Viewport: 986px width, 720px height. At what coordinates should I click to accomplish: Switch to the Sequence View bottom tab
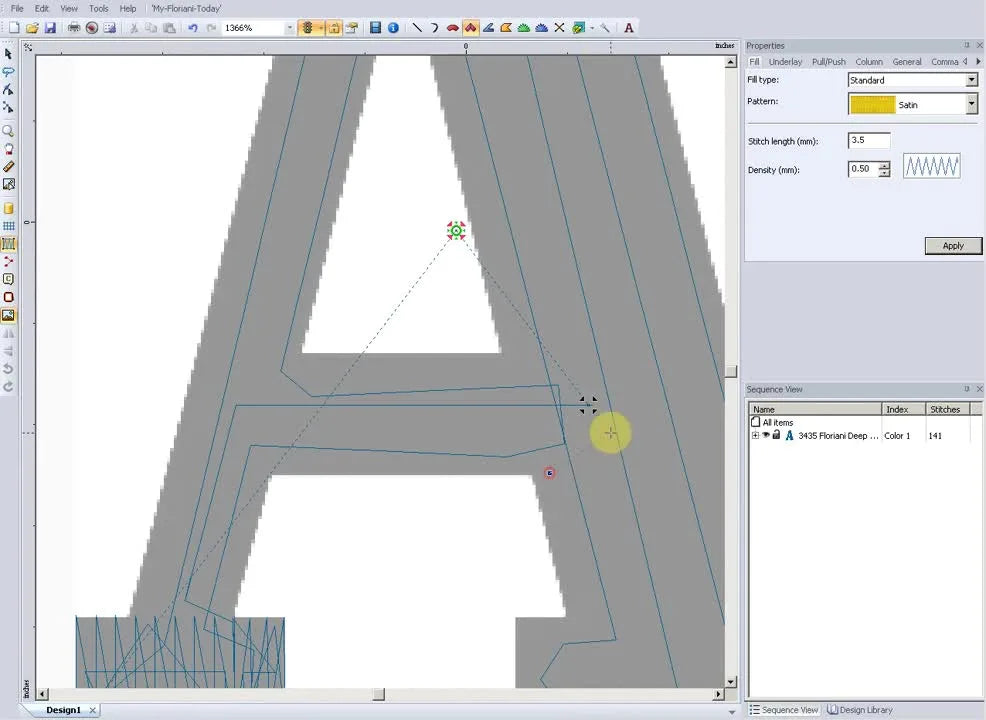click(x=784, y=710)
